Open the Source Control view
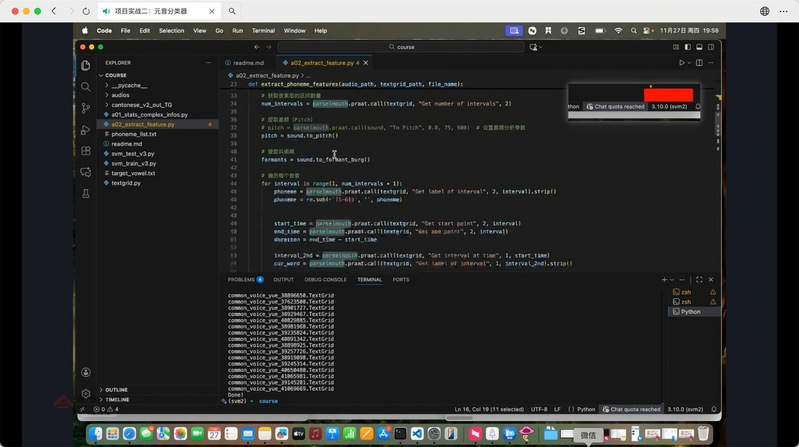This screenshot has height=447, width=799. click(86, 107)
